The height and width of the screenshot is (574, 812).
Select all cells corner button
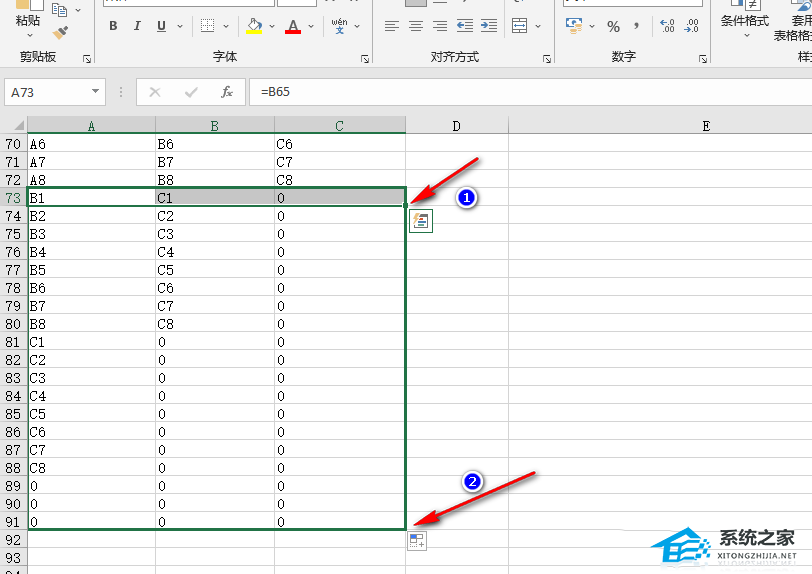(14, 125)
